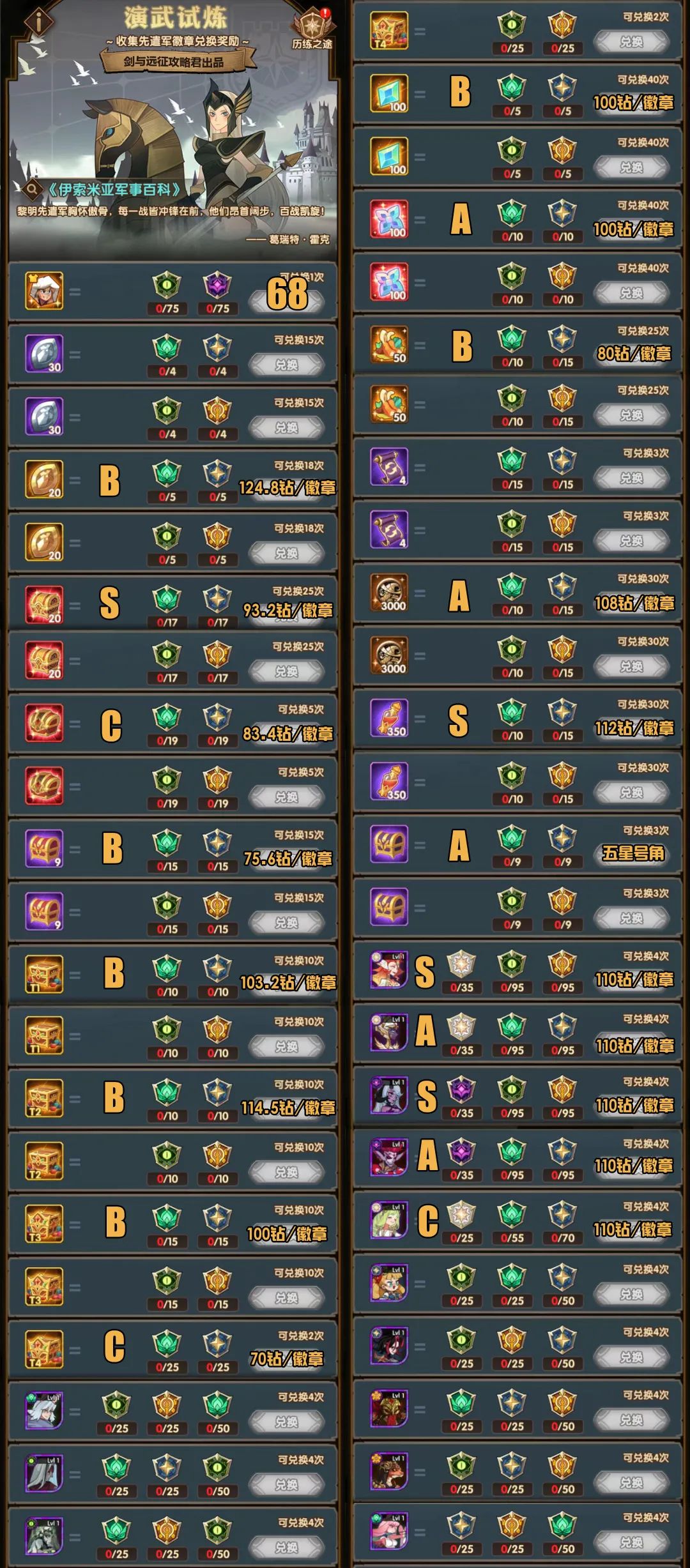Tap the T1 treasure chest icon rated B
This screenshot has height=1568, width=690.
(44, 974)
